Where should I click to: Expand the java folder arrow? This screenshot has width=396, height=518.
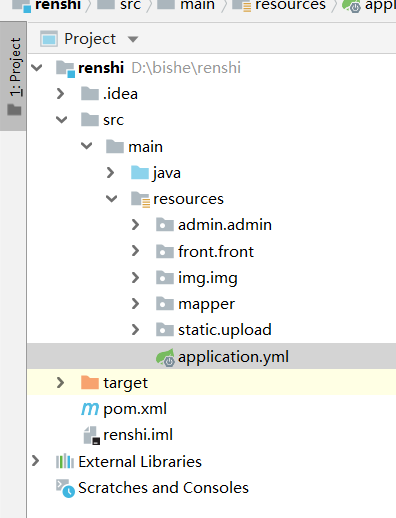point(110,173)
